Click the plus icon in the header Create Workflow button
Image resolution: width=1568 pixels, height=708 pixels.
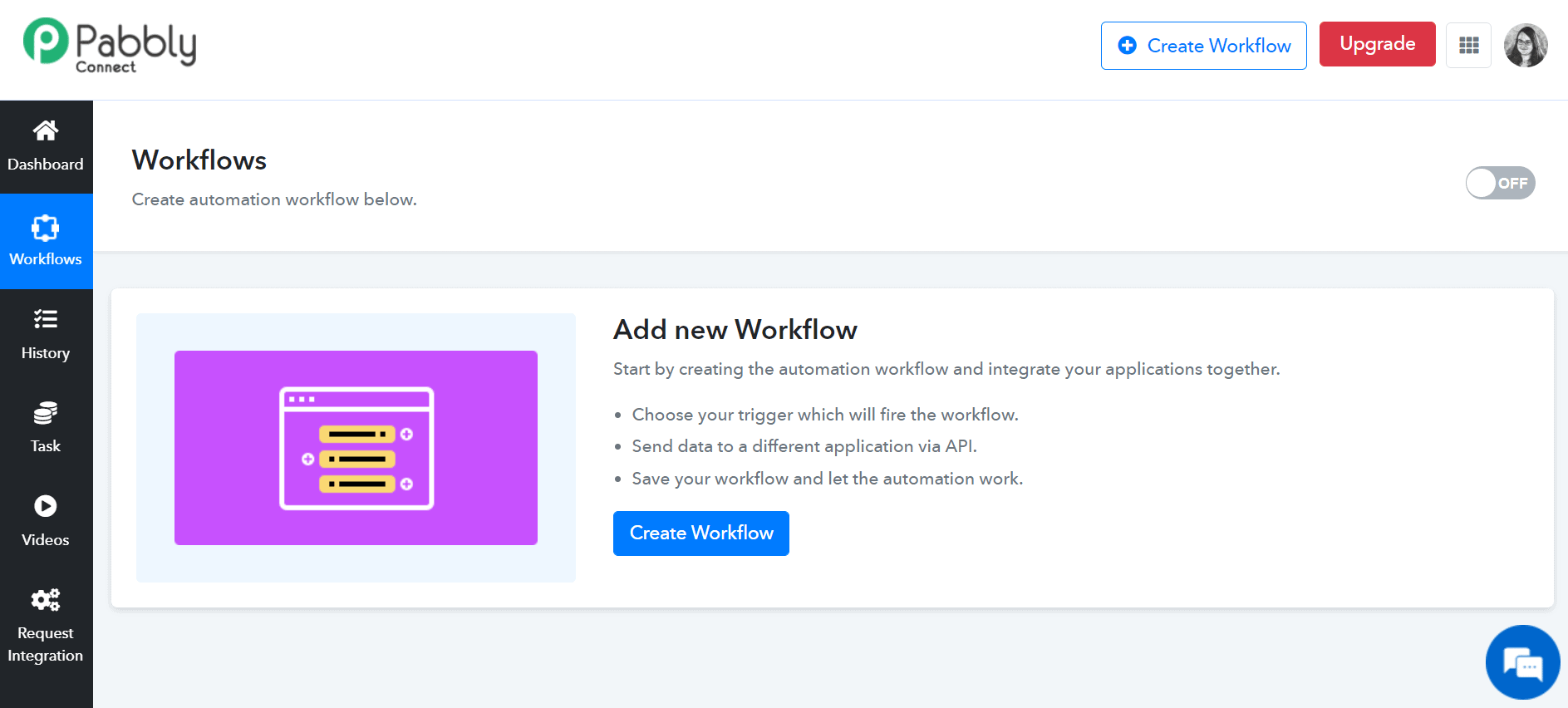tap(1127, 46)
